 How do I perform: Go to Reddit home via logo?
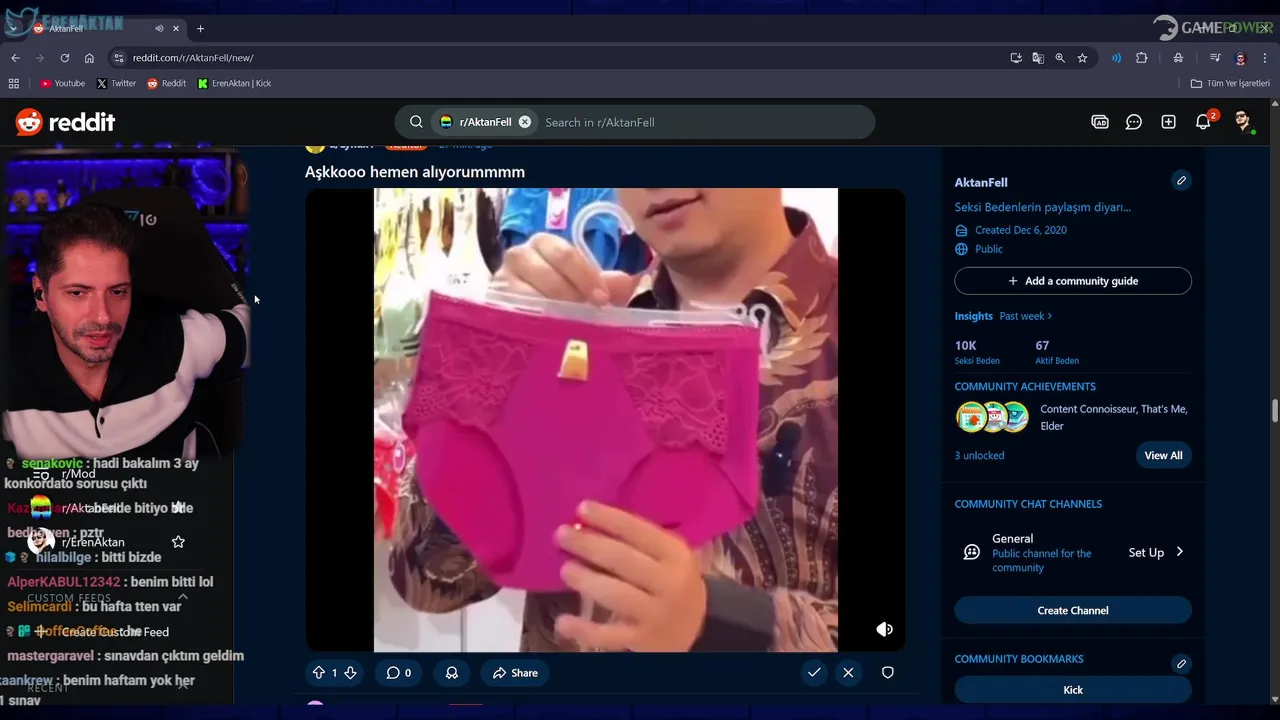coord(66,122)
